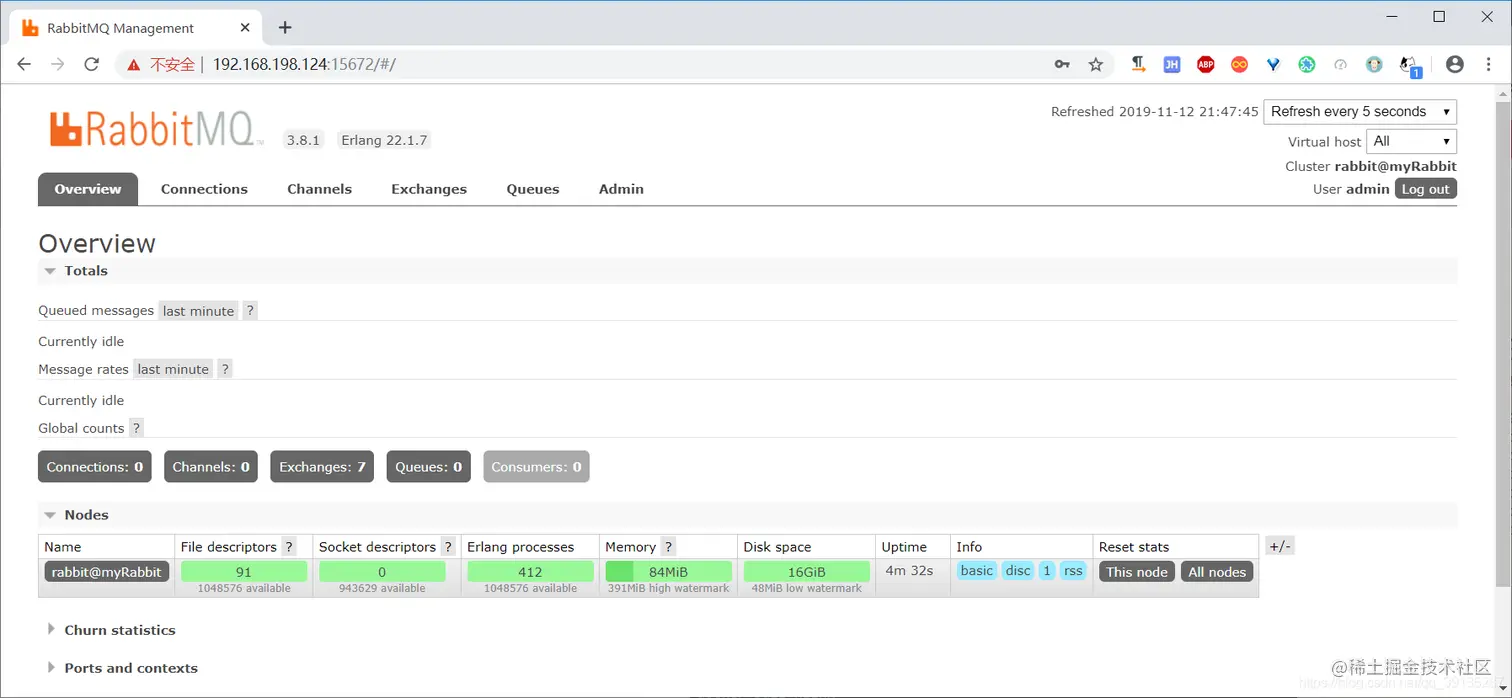Click the green puzzle-piece extension icon
This screenshot has width=1512, height=698.
1307,64
